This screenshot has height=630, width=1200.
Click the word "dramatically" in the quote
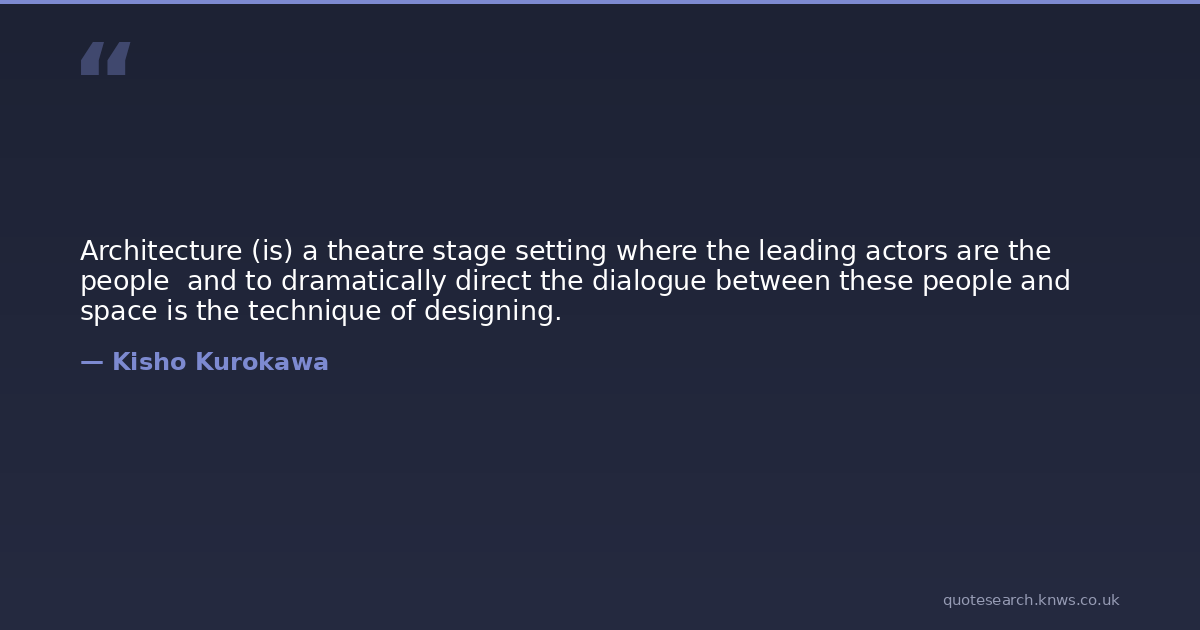(363, 282)
